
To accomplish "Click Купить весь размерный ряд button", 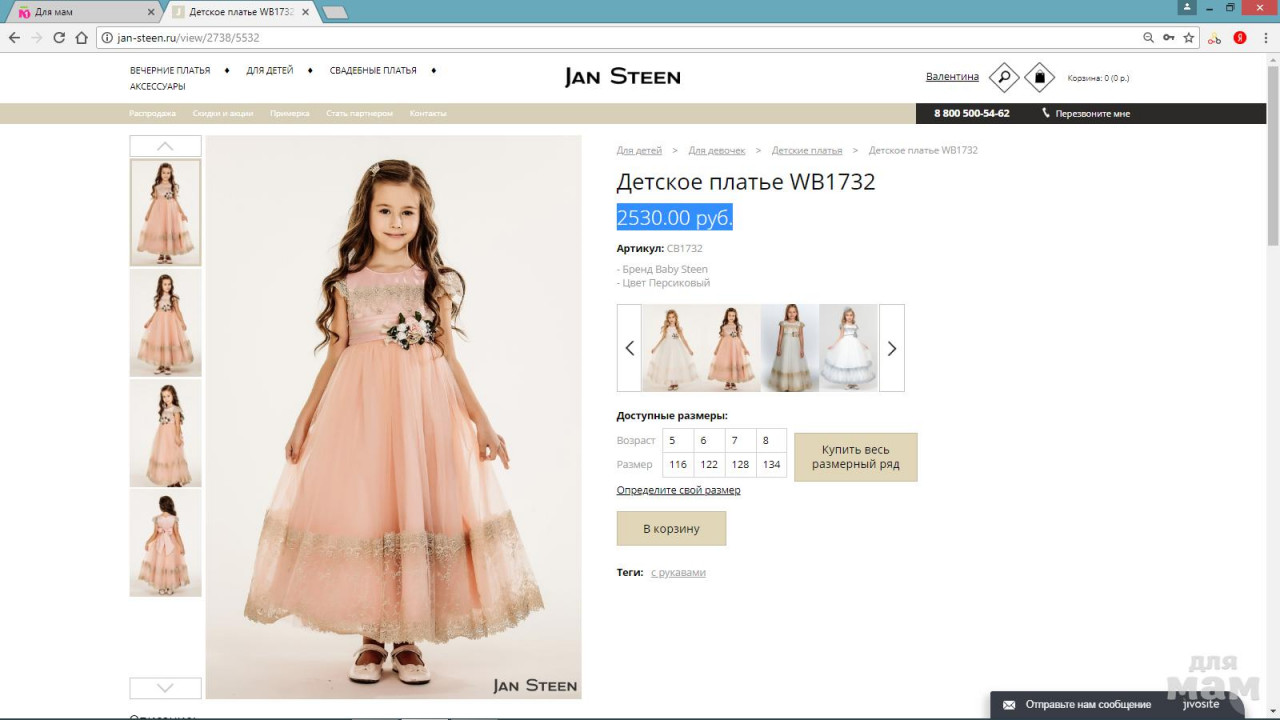I will coord(855,457).
